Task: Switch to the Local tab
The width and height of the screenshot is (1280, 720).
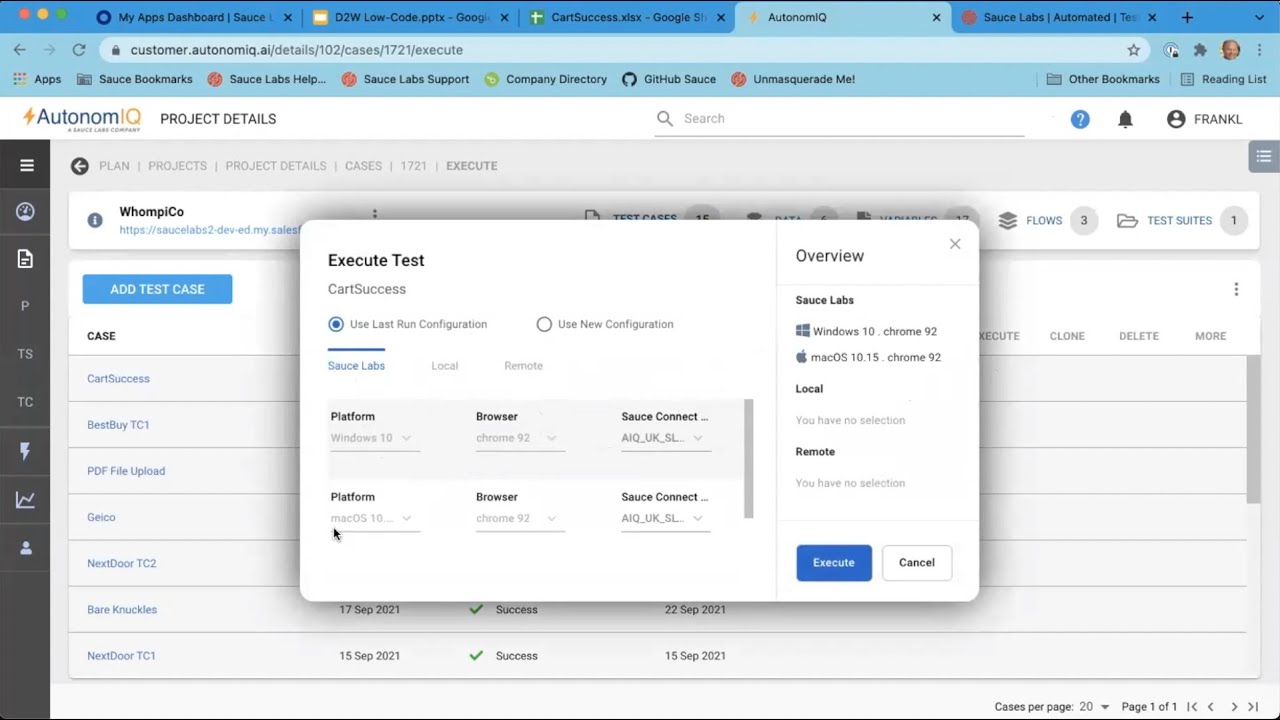Action: [x=444, y=366]
